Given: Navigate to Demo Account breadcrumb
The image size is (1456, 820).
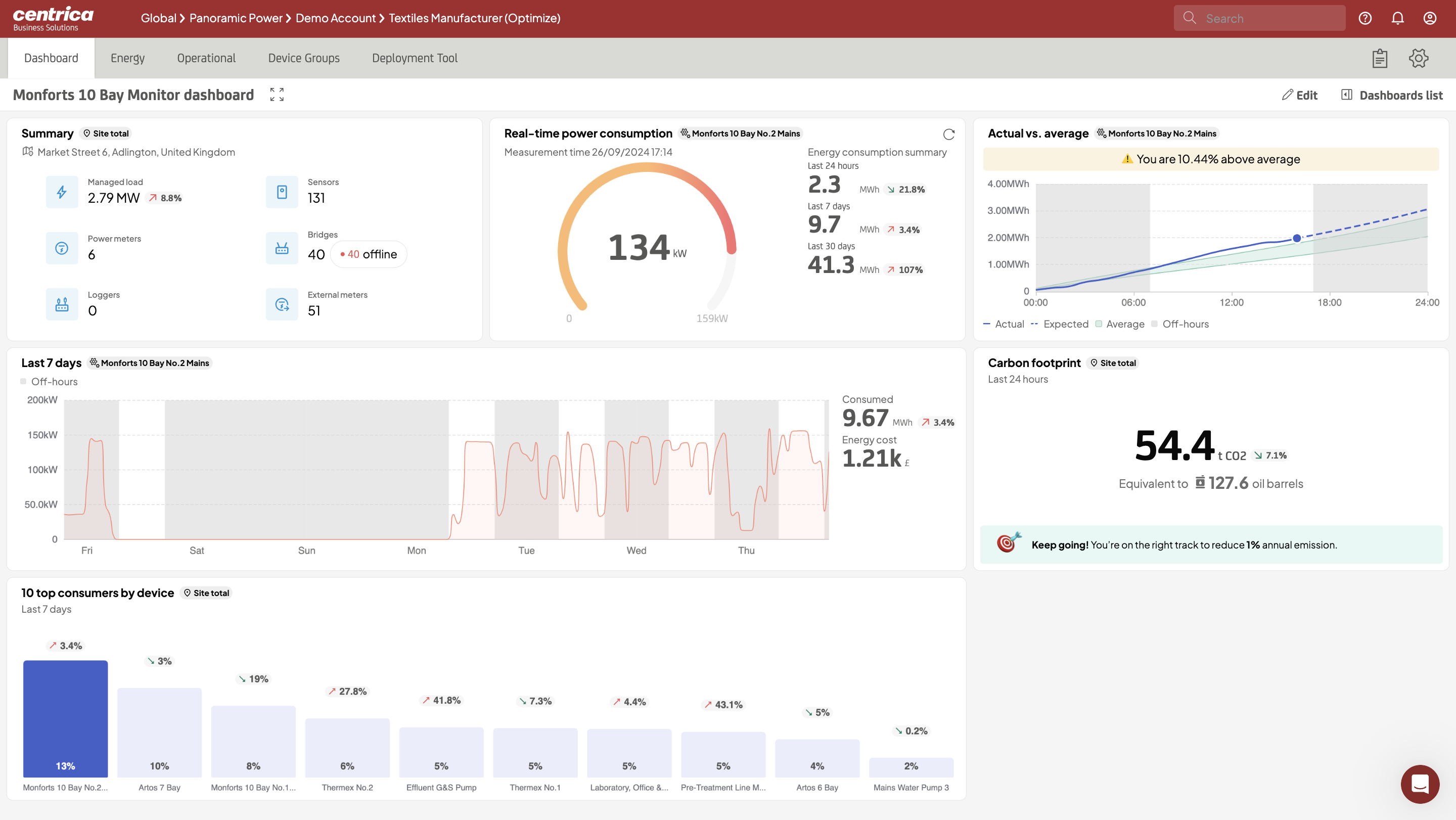Looking at the screenshot, I should pos(335,18).
